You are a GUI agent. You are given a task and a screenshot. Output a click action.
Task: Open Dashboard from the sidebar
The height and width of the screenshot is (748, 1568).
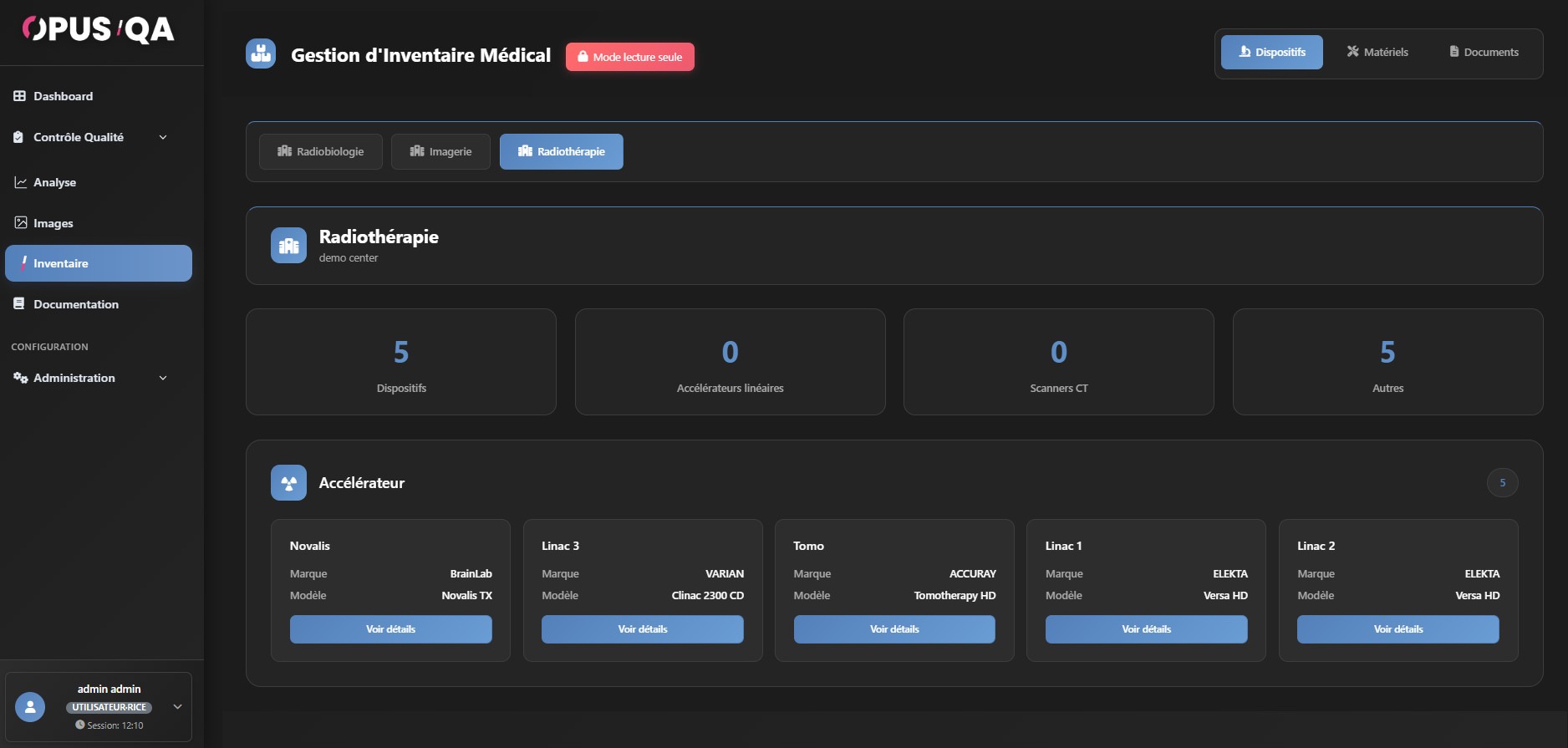63,96
